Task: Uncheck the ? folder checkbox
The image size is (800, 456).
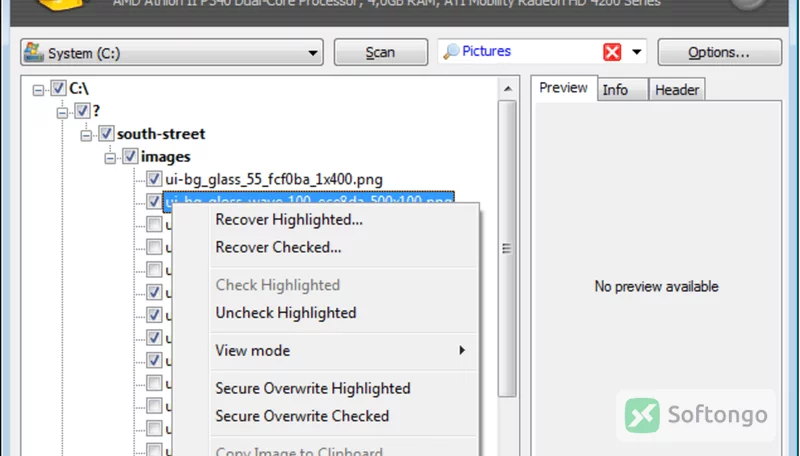Action: [82, 111]
